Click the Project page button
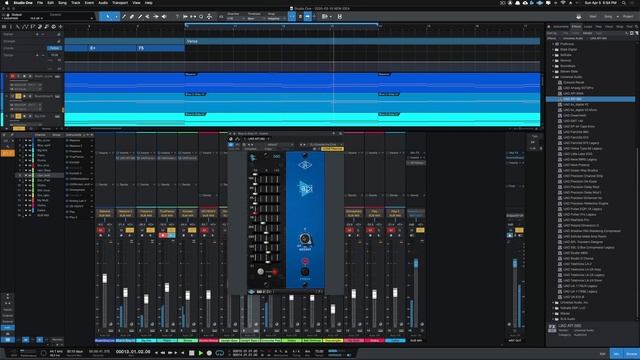 [628, 17]
